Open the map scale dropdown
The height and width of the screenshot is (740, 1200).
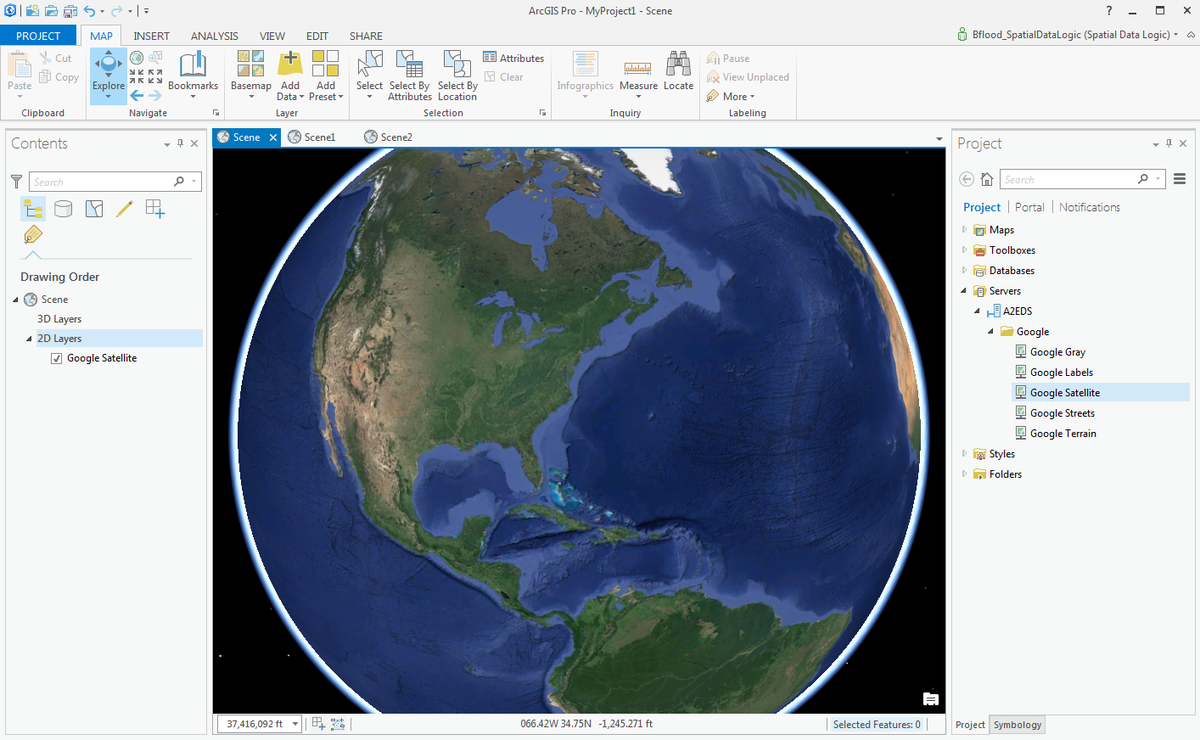click(x=295, y=724)
